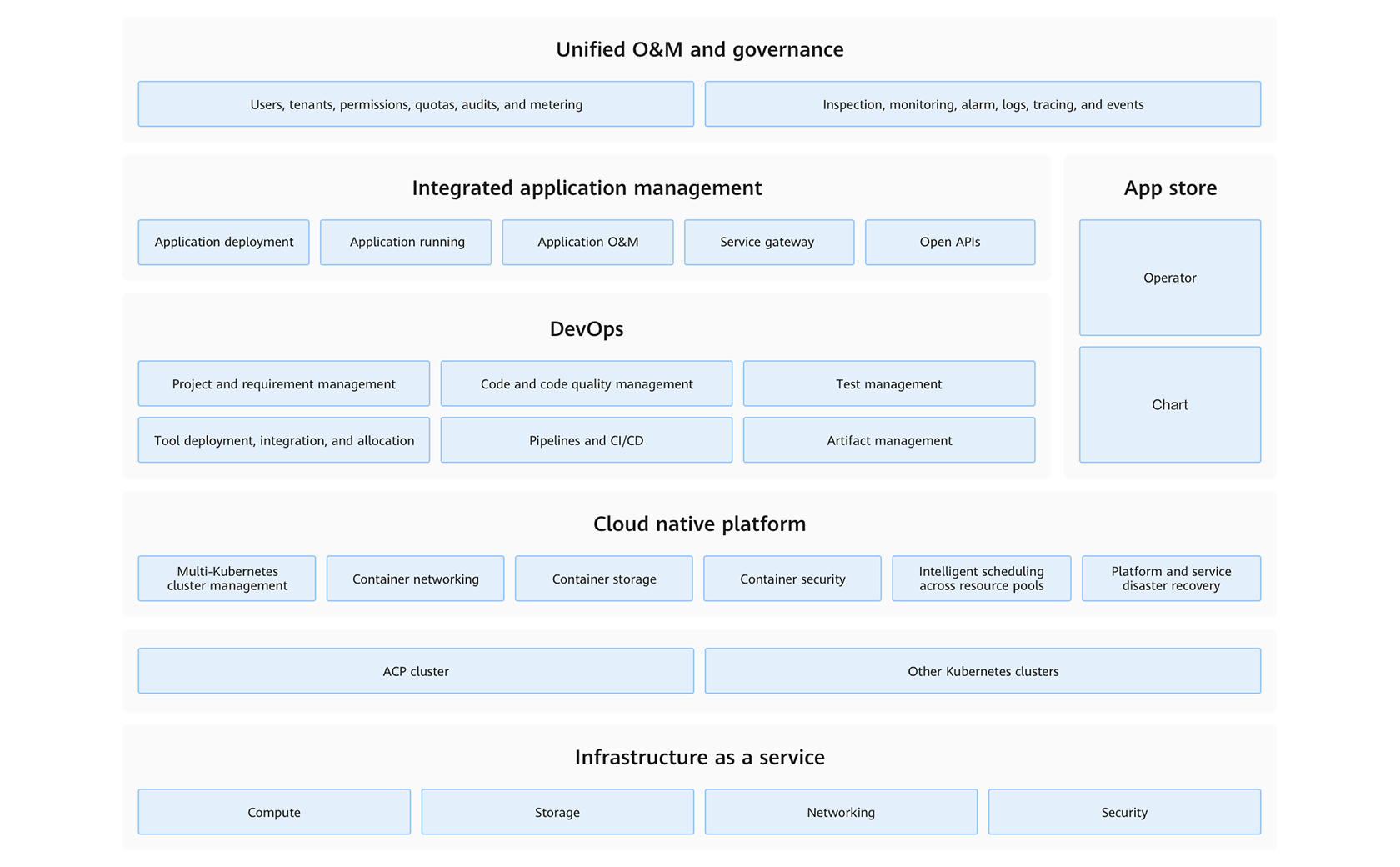This screenshot has width=1400, height=867.
Task: Click Platform and service disaster recovery
Action: tap(1171, 579)
